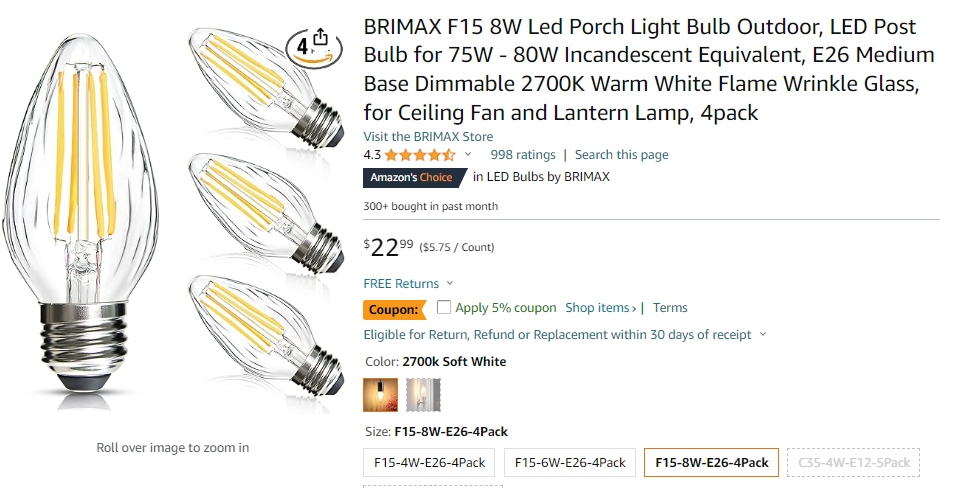Open the coupon Shop items link
The image size is (956, 489).
[x=601, y=308]
